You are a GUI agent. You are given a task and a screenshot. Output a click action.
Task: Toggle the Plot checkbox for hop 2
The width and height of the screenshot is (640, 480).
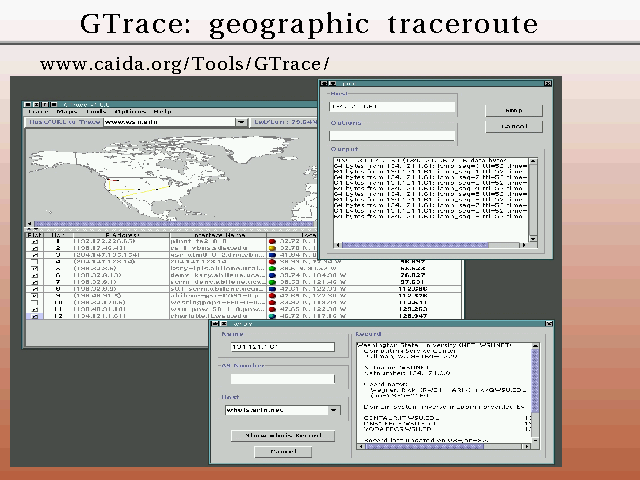click(35, 248)
